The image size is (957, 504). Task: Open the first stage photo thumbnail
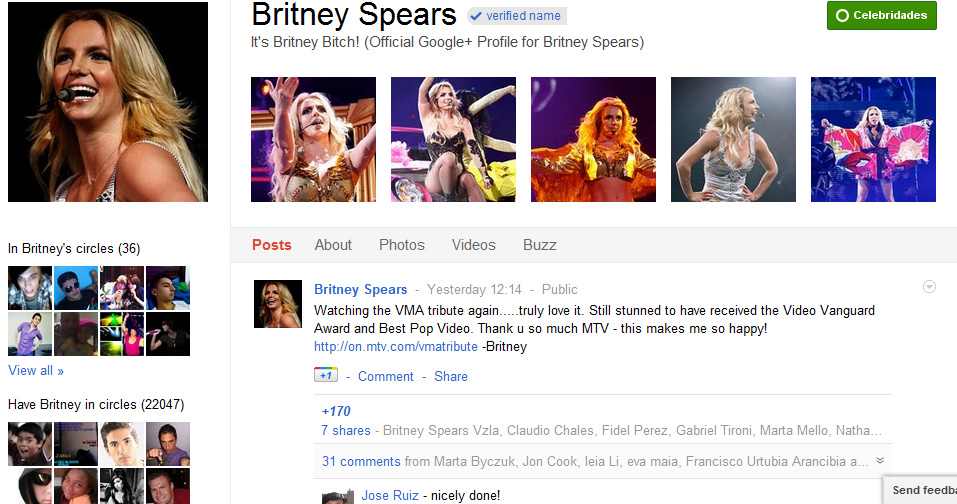313,139
